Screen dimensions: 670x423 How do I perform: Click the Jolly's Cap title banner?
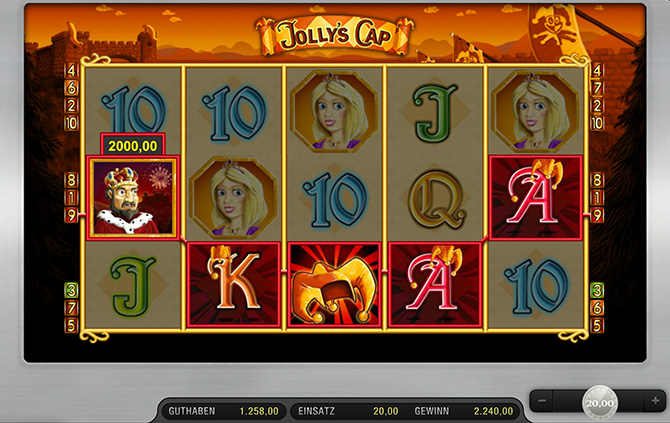click(x=335, y=36)
